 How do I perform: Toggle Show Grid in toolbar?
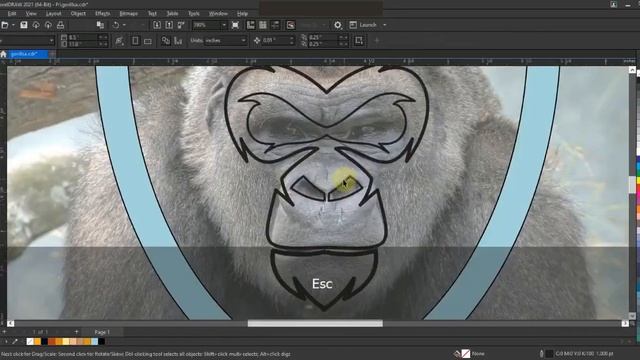tap(263, 25)
